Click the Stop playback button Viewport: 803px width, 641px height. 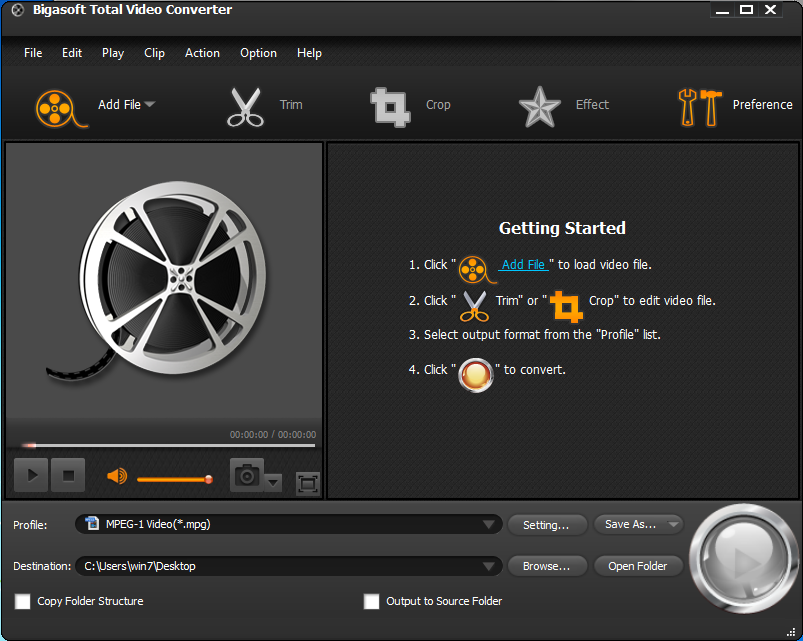[x=68, y=475]
